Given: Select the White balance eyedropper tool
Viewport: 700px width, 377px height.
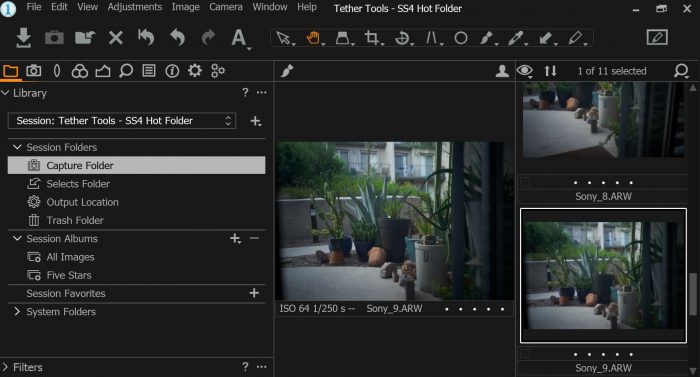Looking at the screenshot, I should point(516,38).
